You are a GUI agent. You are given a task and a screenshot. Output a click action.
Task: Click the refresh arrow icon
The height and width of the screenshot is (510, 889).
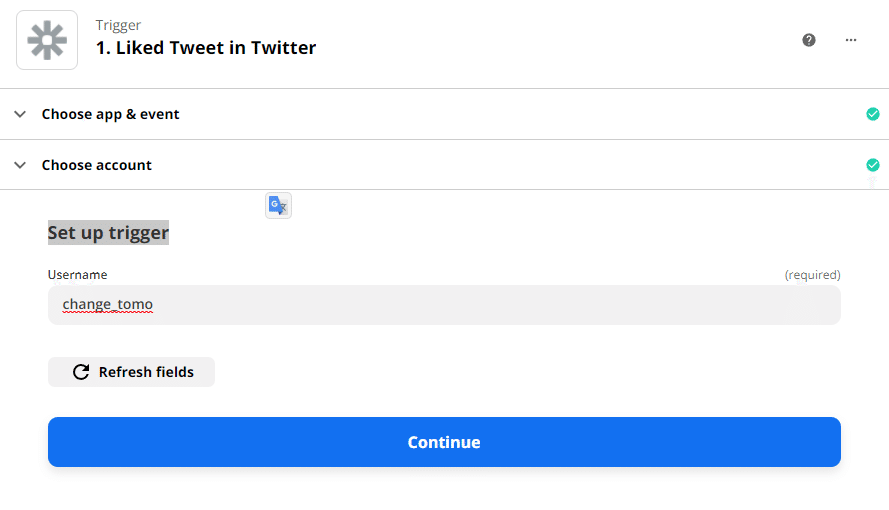click(81, 372)
